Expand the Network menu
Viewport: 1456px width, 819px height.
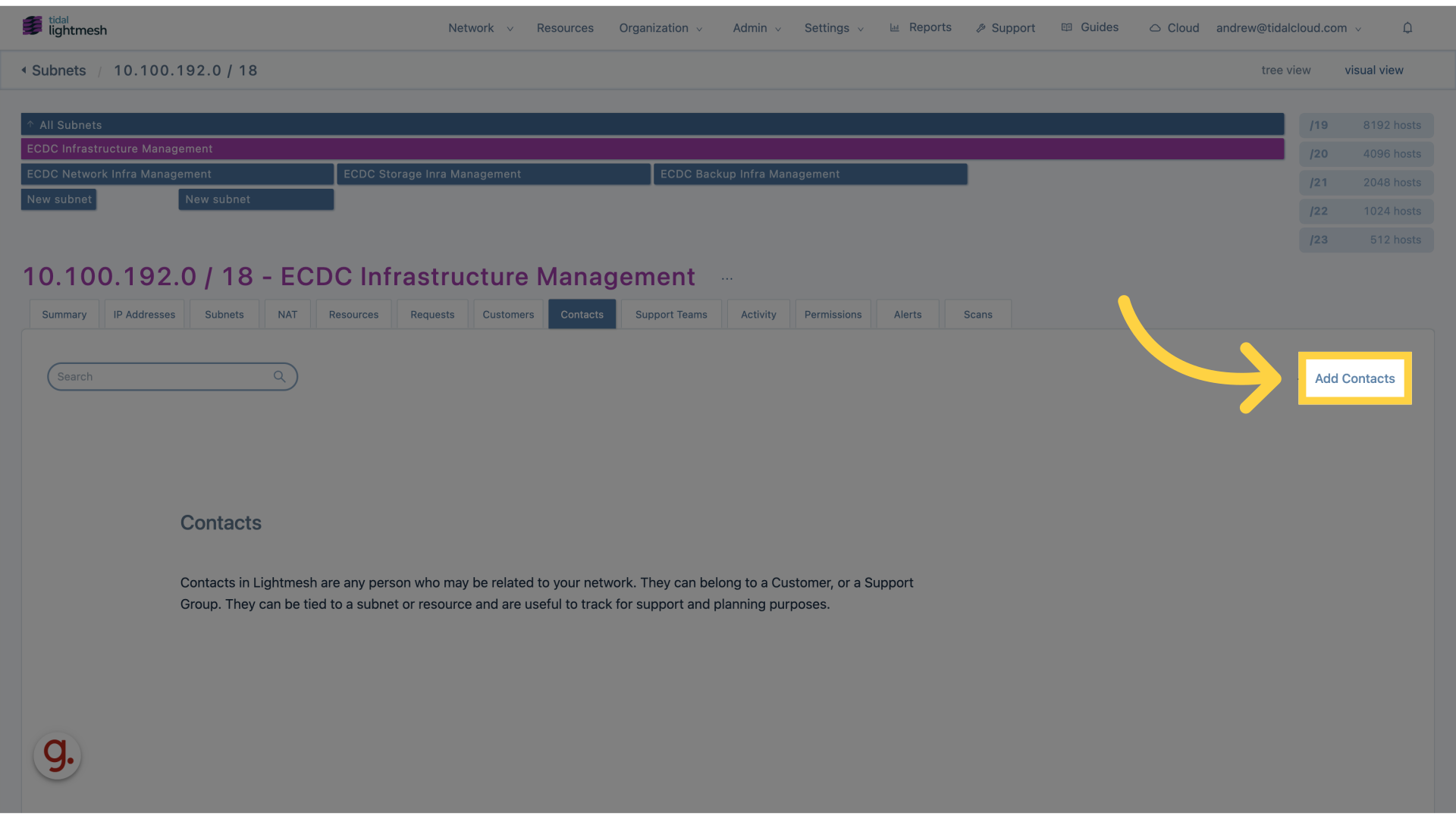click(x=481, y=28)
